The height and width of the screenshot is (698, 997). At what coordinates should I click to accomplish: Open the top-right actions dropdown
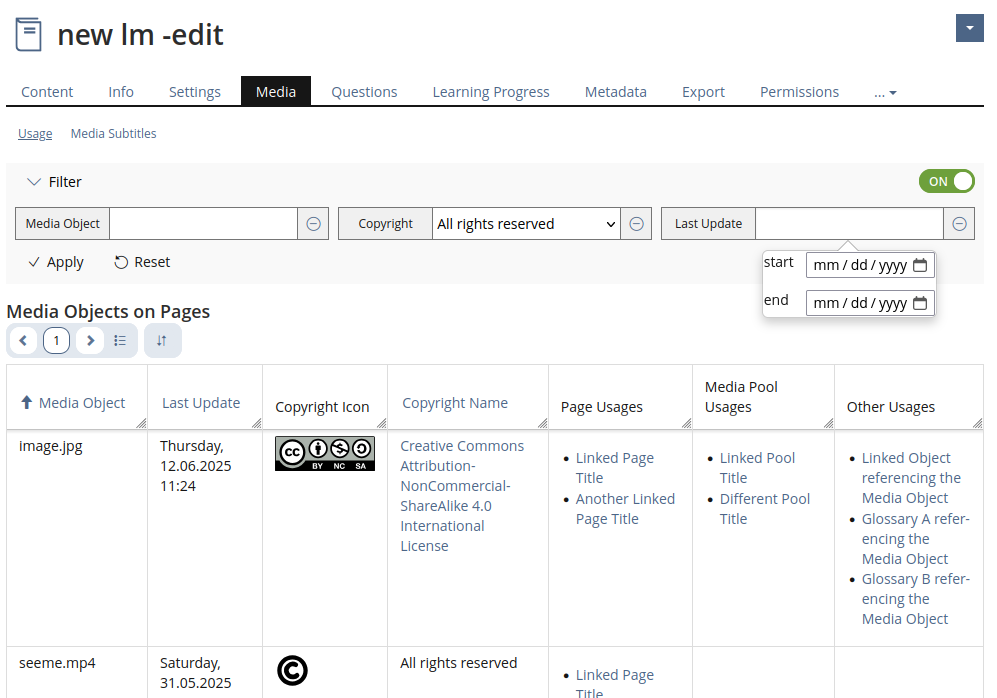click(x=969, y=28)
